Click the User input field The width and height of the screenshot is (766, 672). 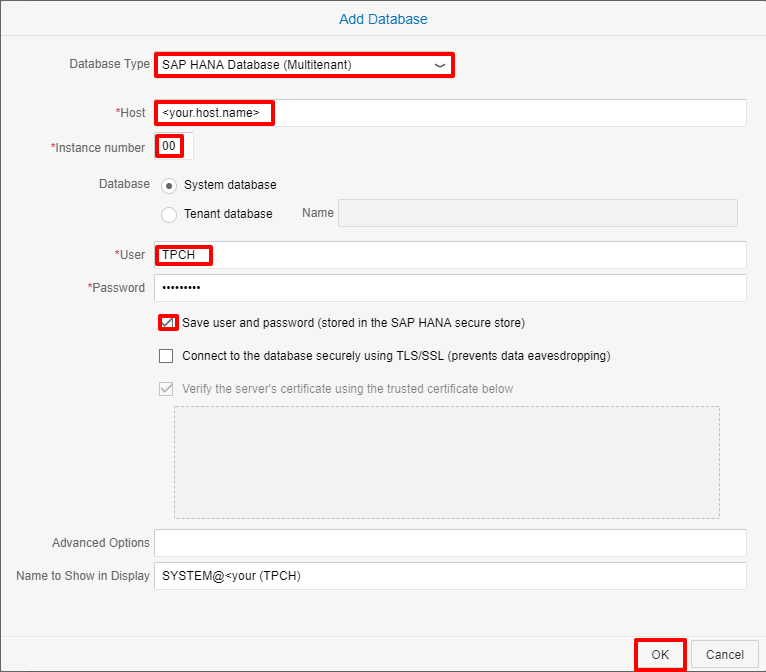click(x=450, y=255)
